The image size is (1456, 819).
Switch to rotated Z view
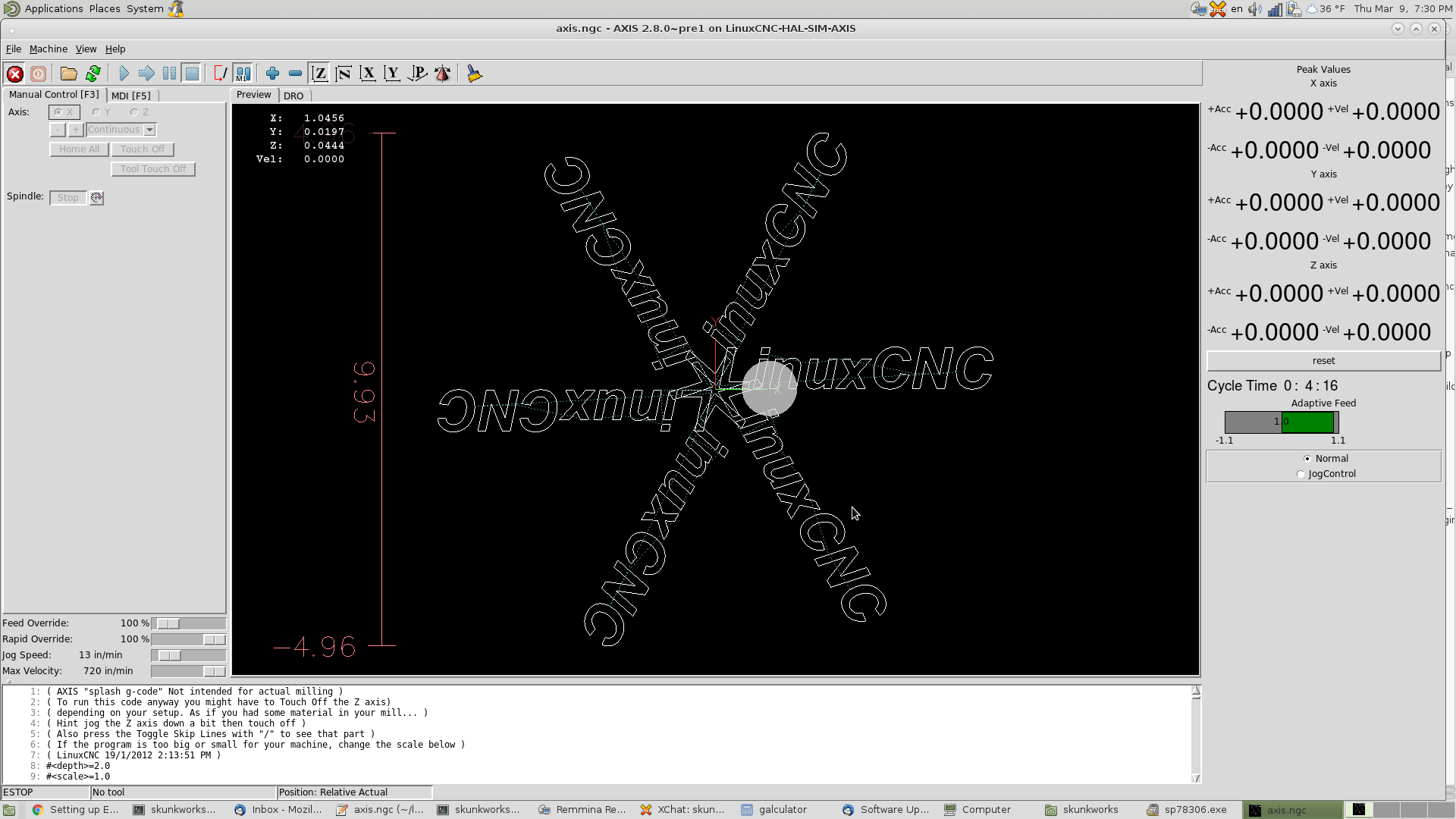coord(344,74)
